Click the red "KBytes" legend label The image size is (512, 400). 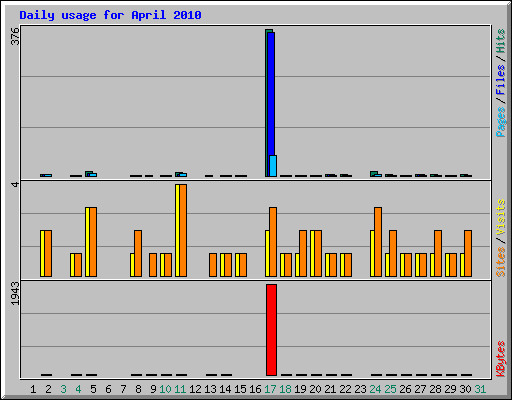pyautogui.click(x=501, y=359)
